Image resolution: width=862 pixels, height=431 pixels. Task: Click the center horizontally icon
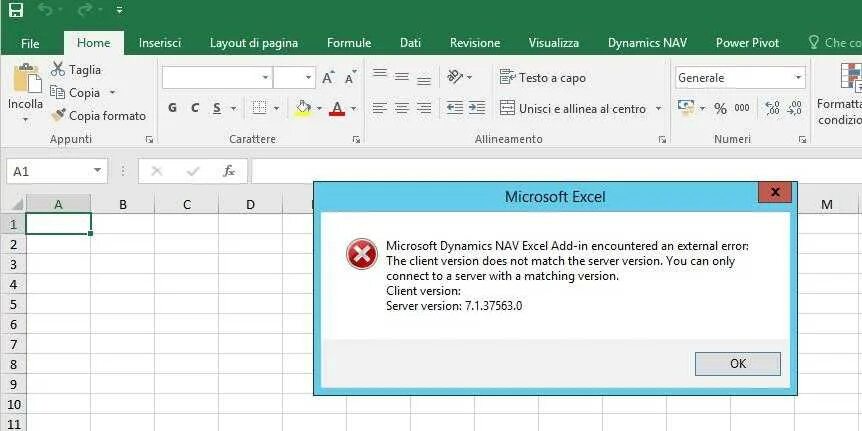402,108
